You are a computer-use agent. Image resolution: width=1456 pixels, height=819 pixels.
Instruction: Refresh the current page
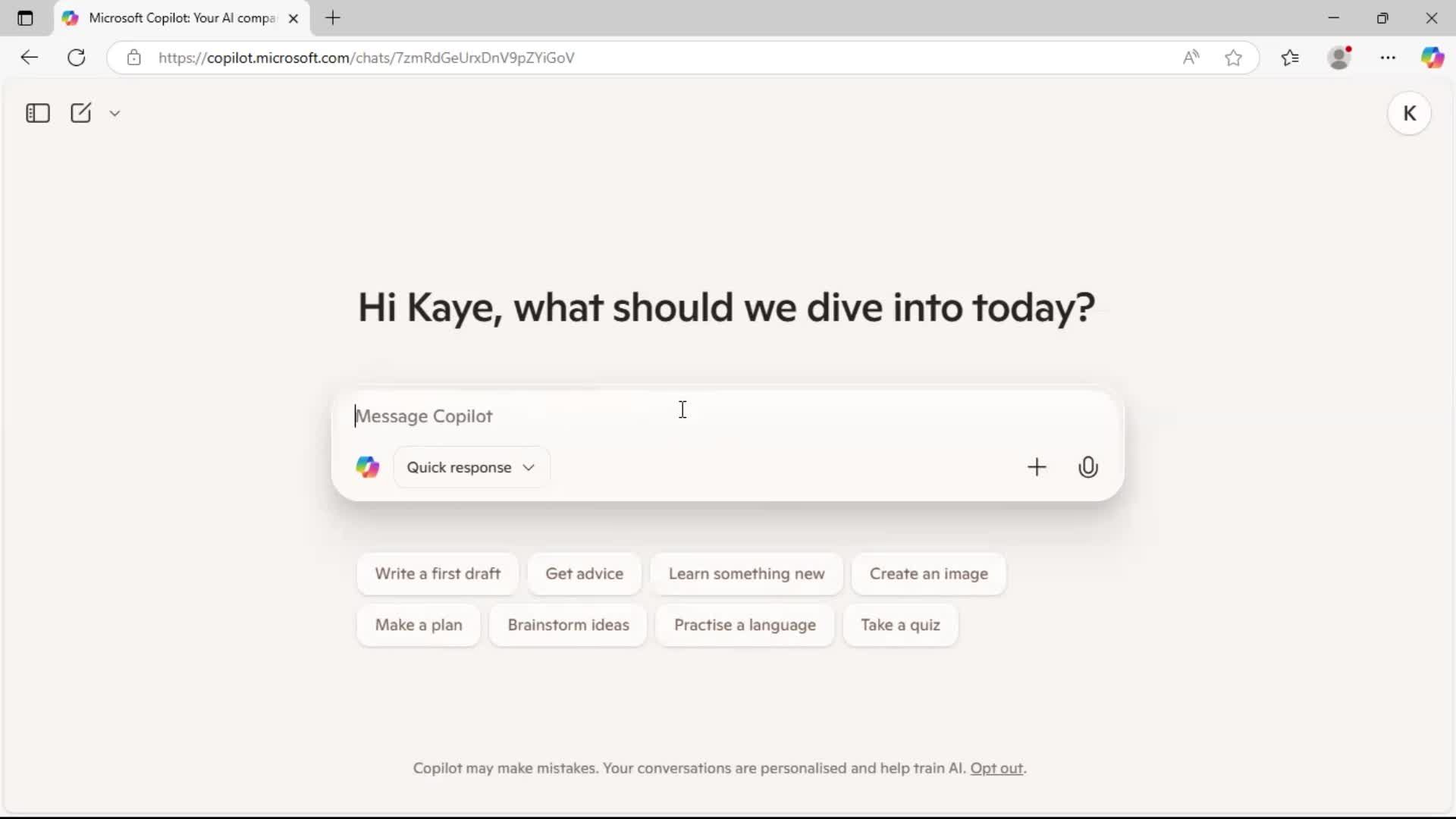point(76,57)
